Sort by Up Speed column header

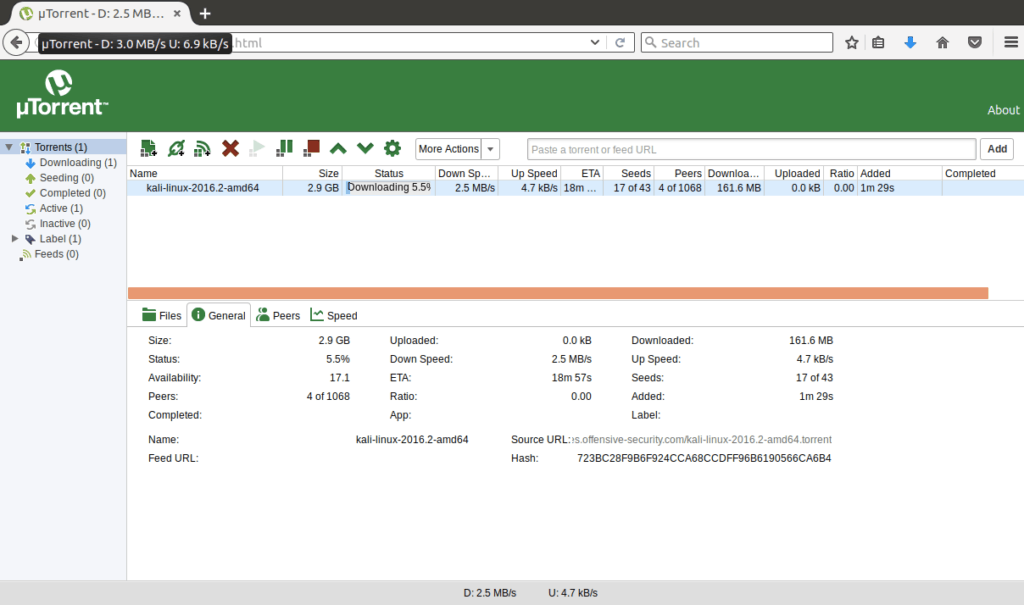pos(530,173)
